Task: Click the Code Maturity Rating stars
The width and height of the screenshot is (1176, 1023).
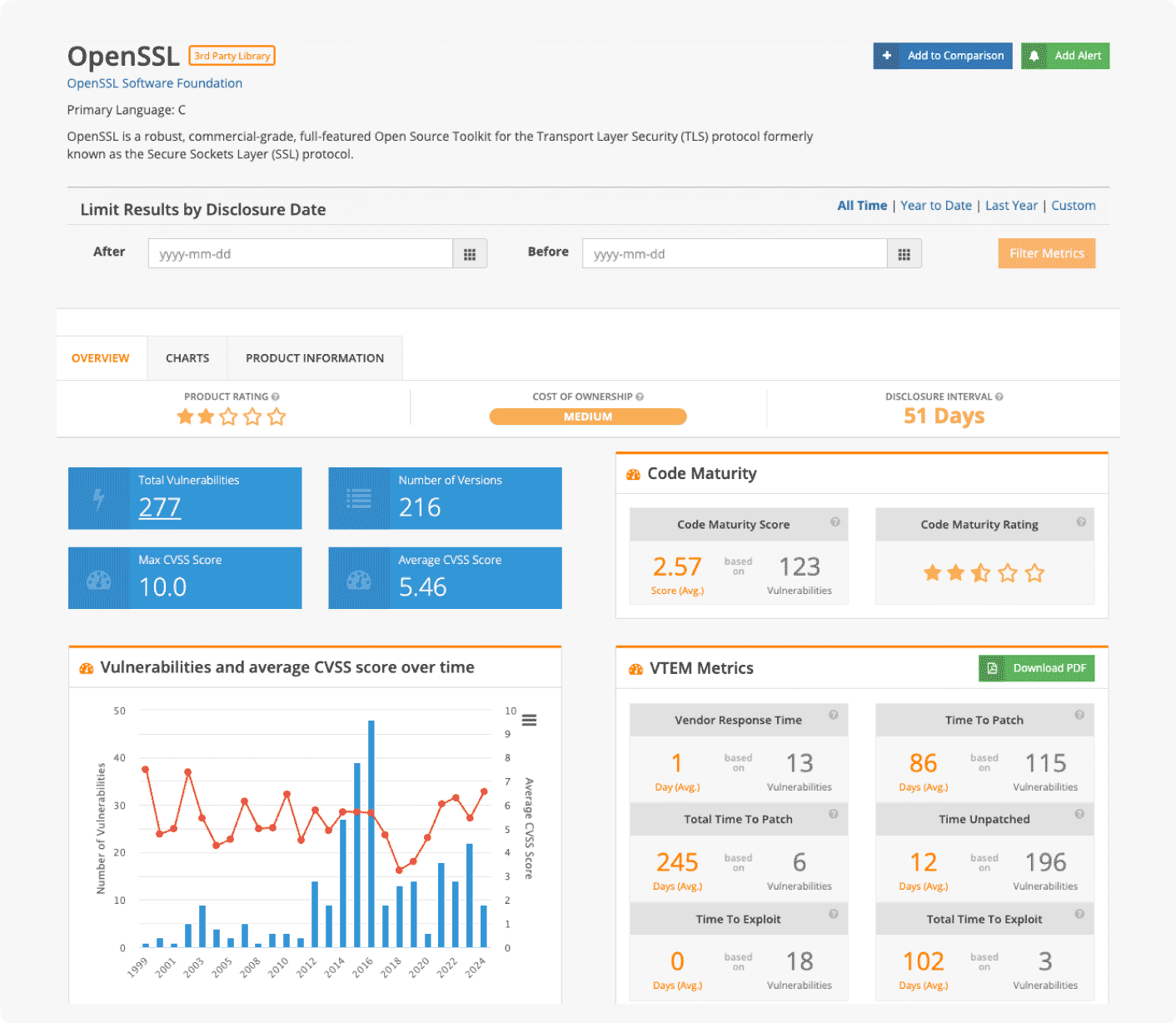Action: coord(984,572)
